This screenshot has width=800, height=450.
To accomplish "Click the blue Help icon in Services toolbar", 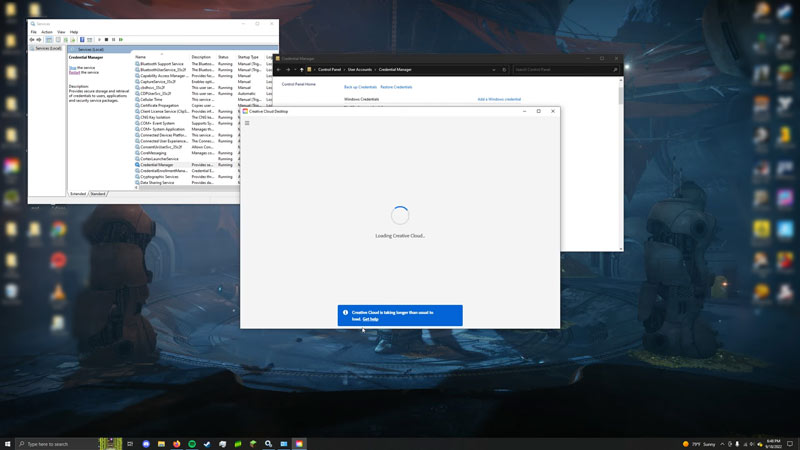I will coord(82,40).
